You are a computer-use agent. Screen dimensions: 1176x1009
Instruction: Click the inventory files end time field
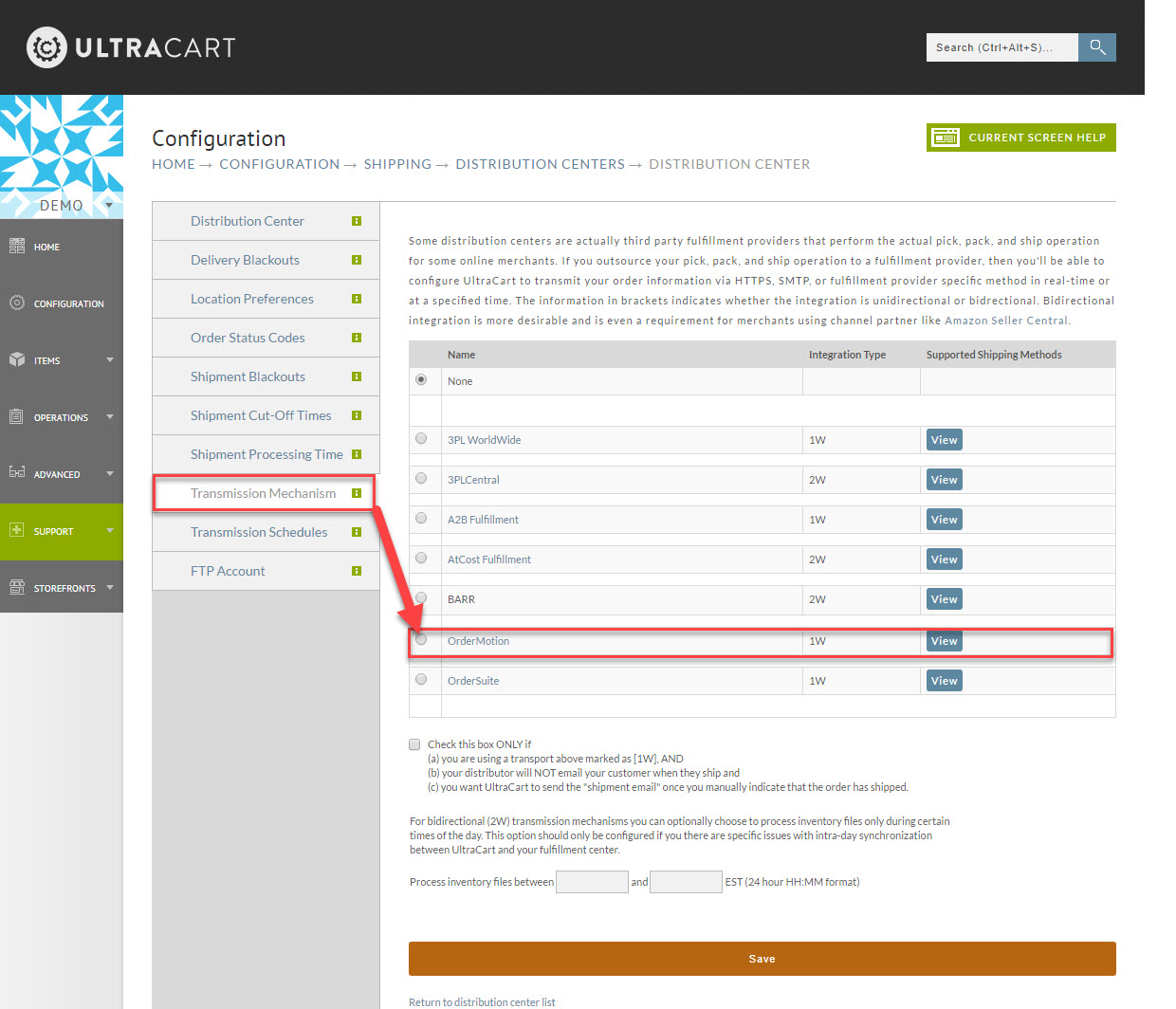(686, 882)
